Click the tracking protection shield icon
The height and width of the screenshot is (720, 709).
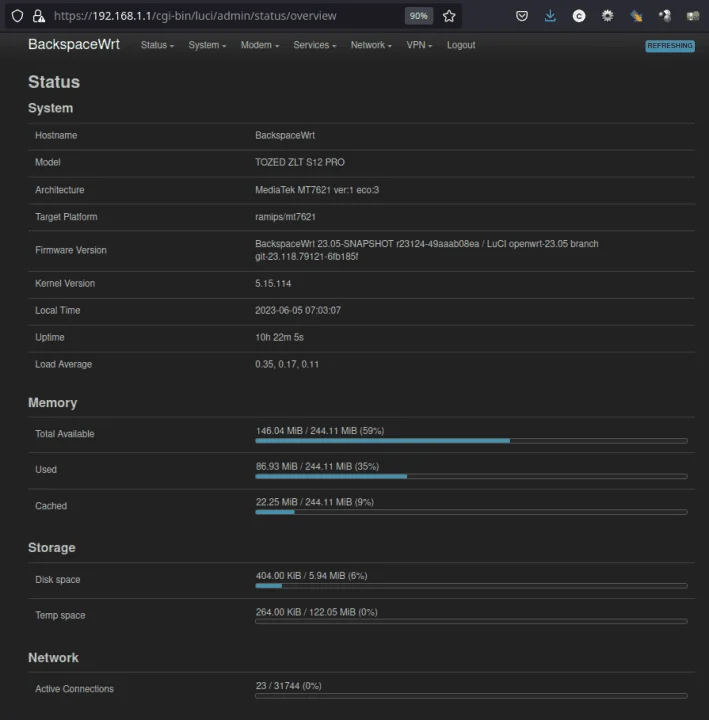pyautogui.click(x=17, y=16)
